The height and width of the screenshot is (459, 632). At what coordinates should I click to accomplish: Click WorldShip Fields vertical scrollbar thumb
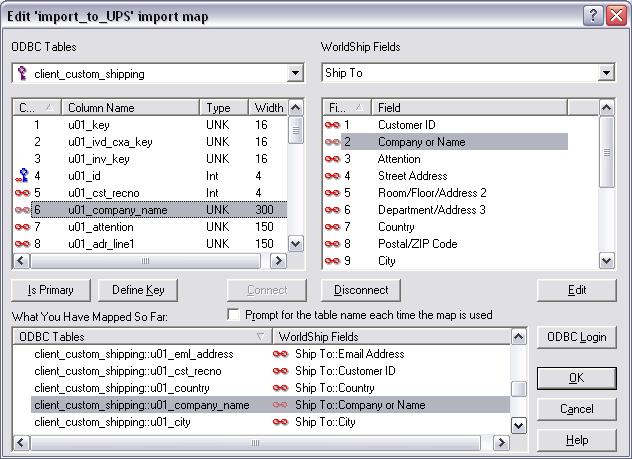click(x=607, y=152)
